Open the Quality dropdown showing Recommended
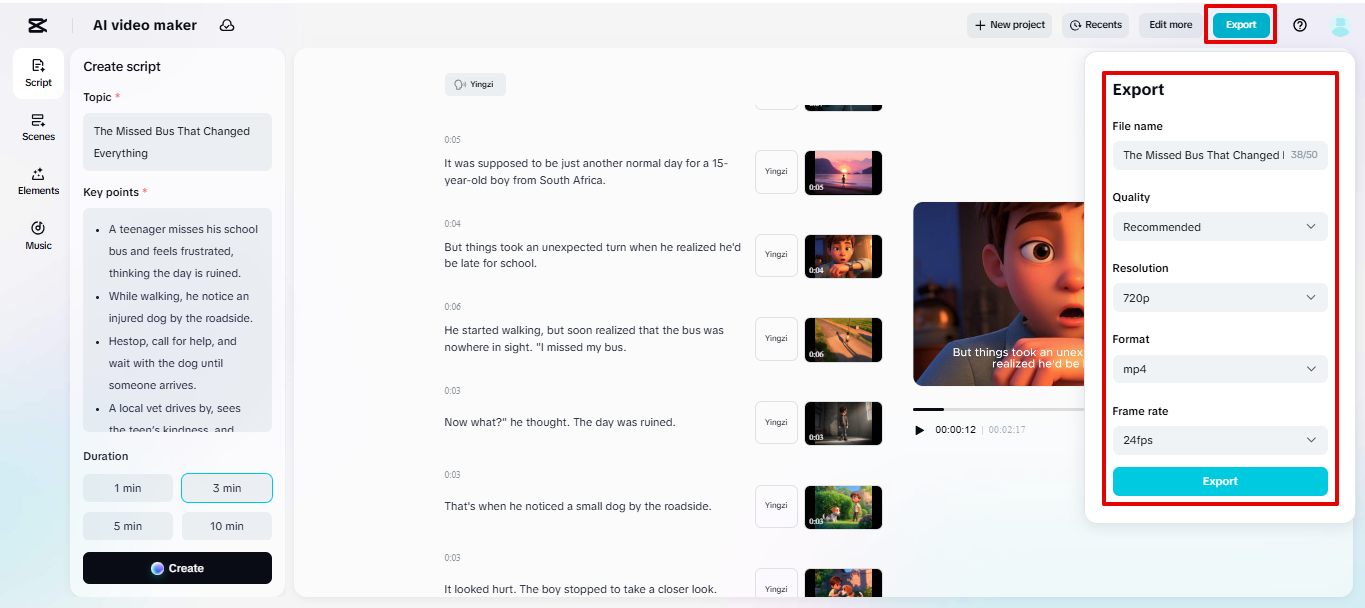1365x608 pixels. pyautogui.click(x=1219, y=226)
